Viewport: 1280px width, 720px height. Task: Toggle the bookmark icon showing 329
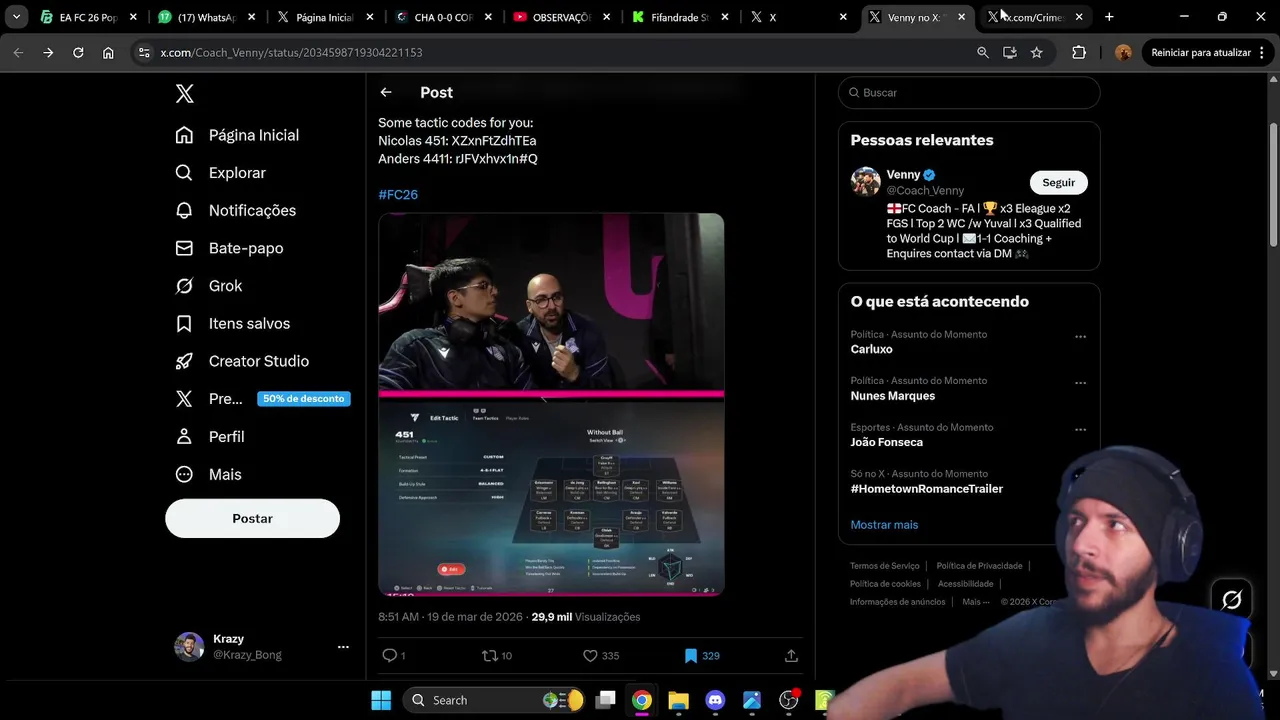point(690,656)
